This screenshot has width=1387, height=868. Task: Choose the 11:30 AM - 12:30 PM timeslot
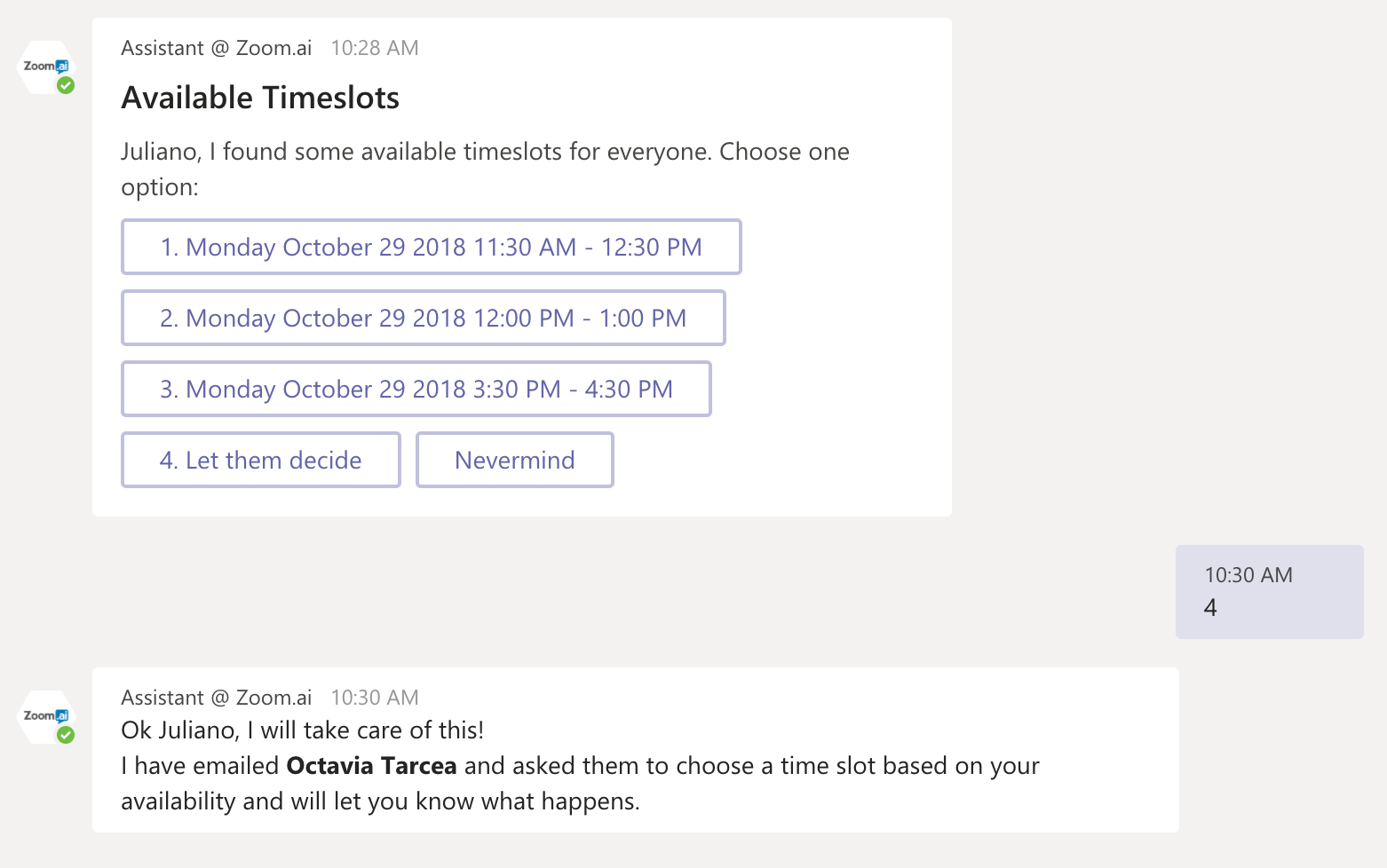pyautogui.click(x=431, y=247)
